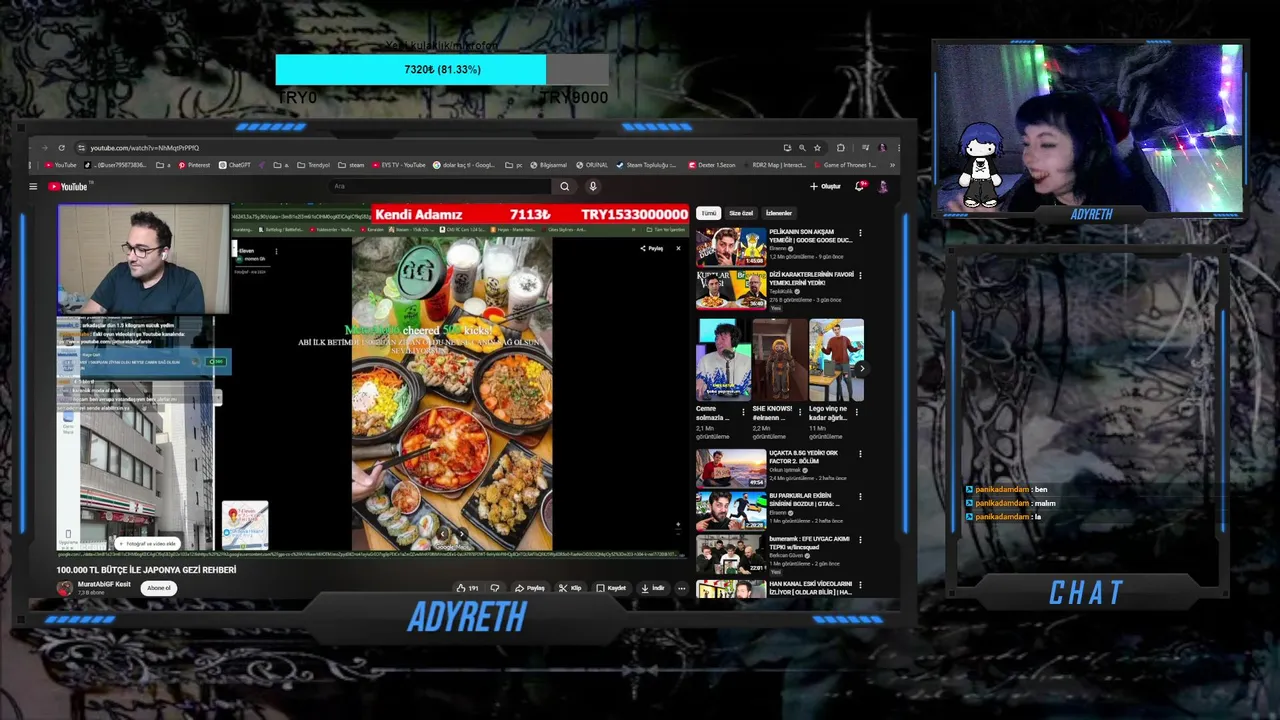Click Paylaş share button below video
The image size is (1280, 720).
[x=530, y=588]
